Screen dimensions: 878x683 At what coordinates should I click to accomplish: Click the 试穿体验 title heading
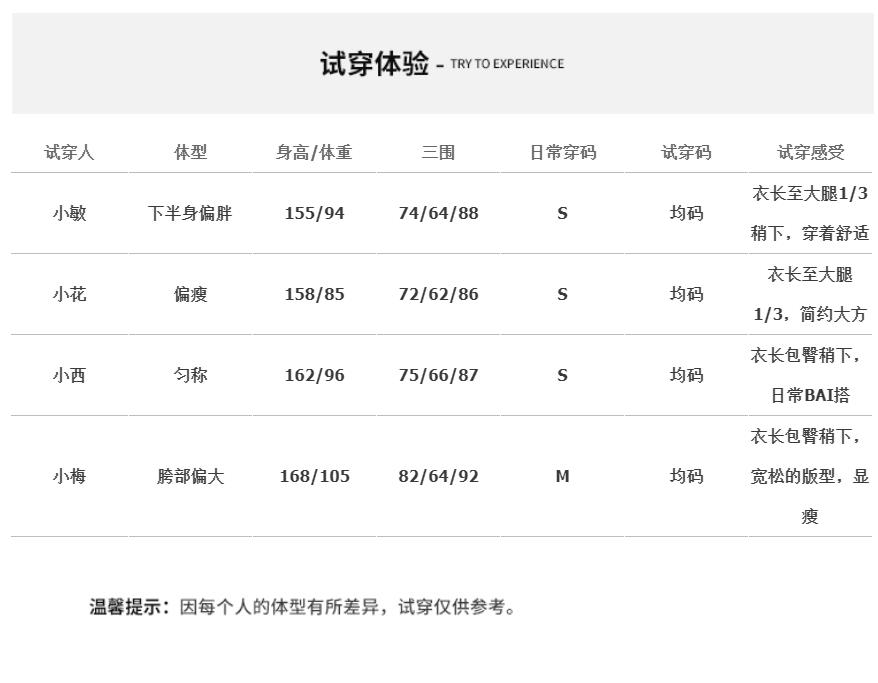point(374,64)
